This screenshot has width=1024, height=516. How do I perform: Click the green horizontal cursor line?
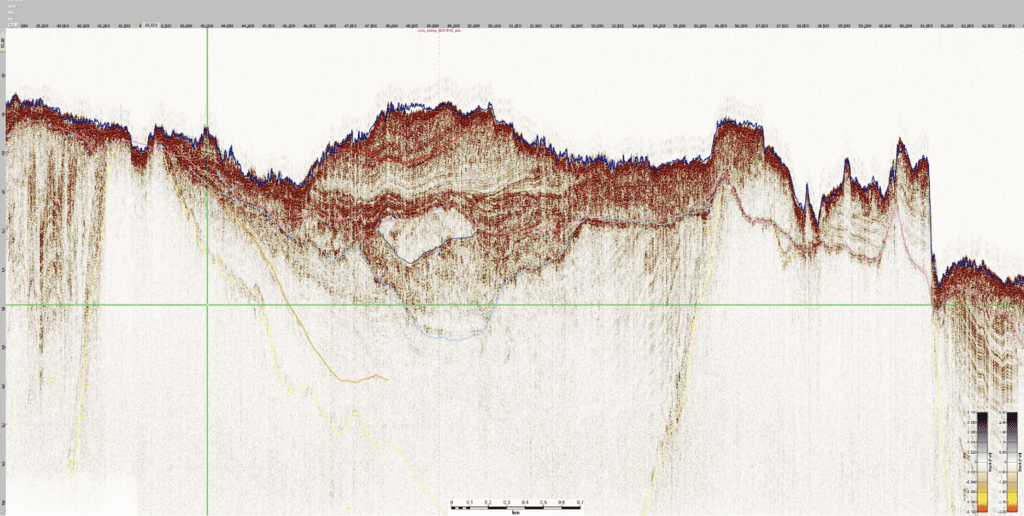[600, 305]
